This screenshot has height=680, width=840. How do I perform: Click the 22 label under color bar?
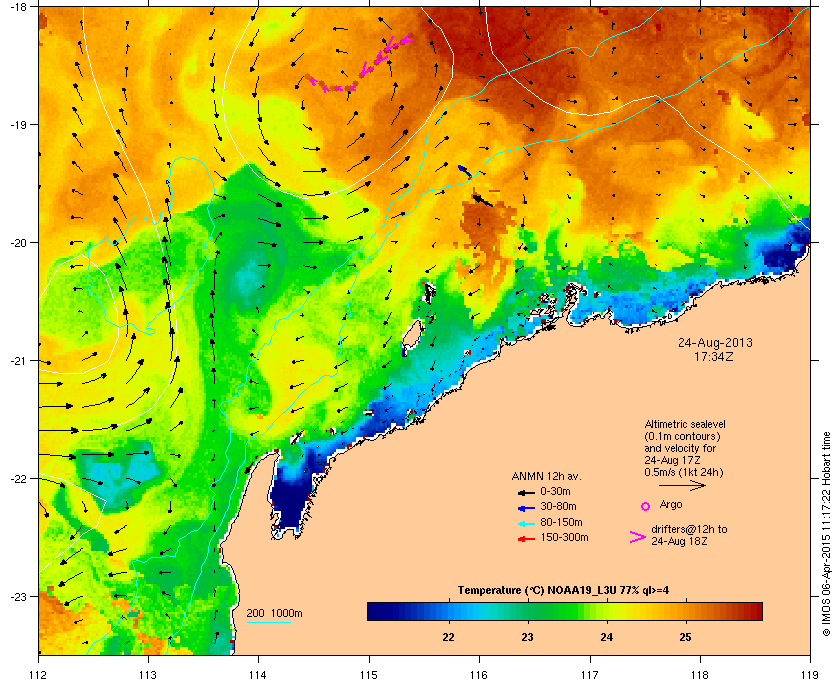click(x=448, y=637)
